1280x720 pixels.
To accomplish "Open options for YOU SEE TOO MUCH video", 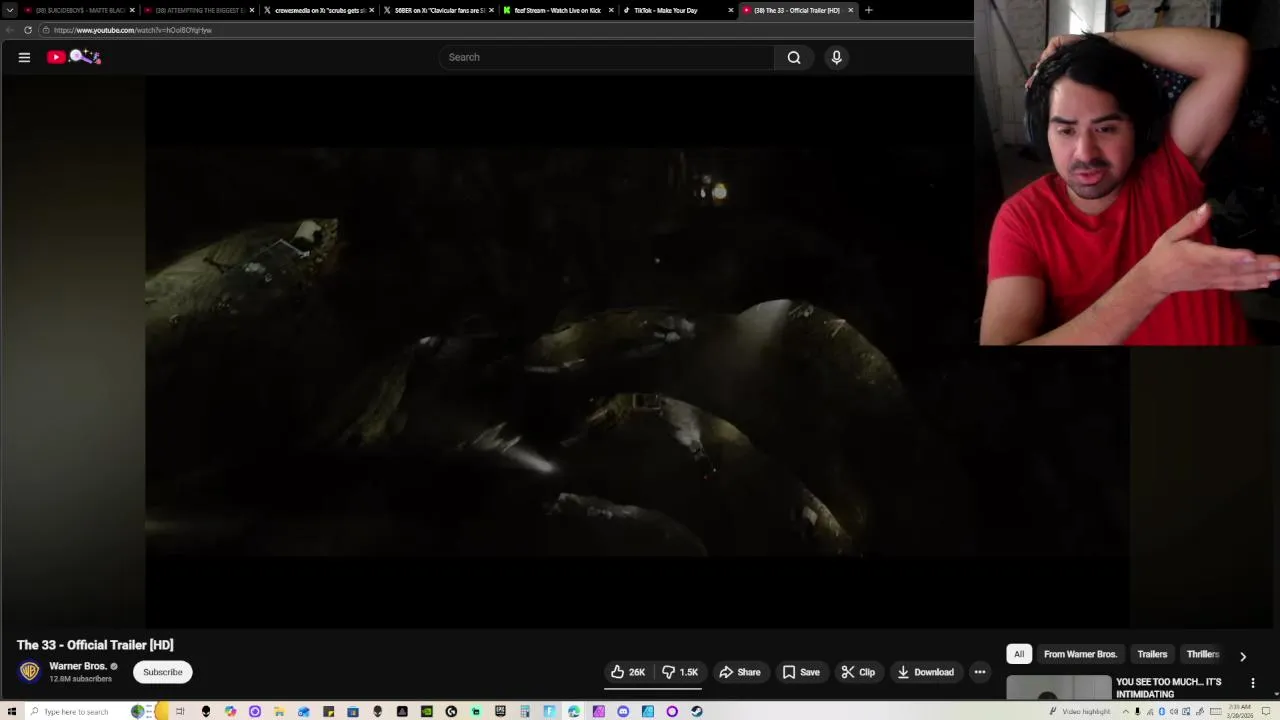I will (x=1253, y=684).
